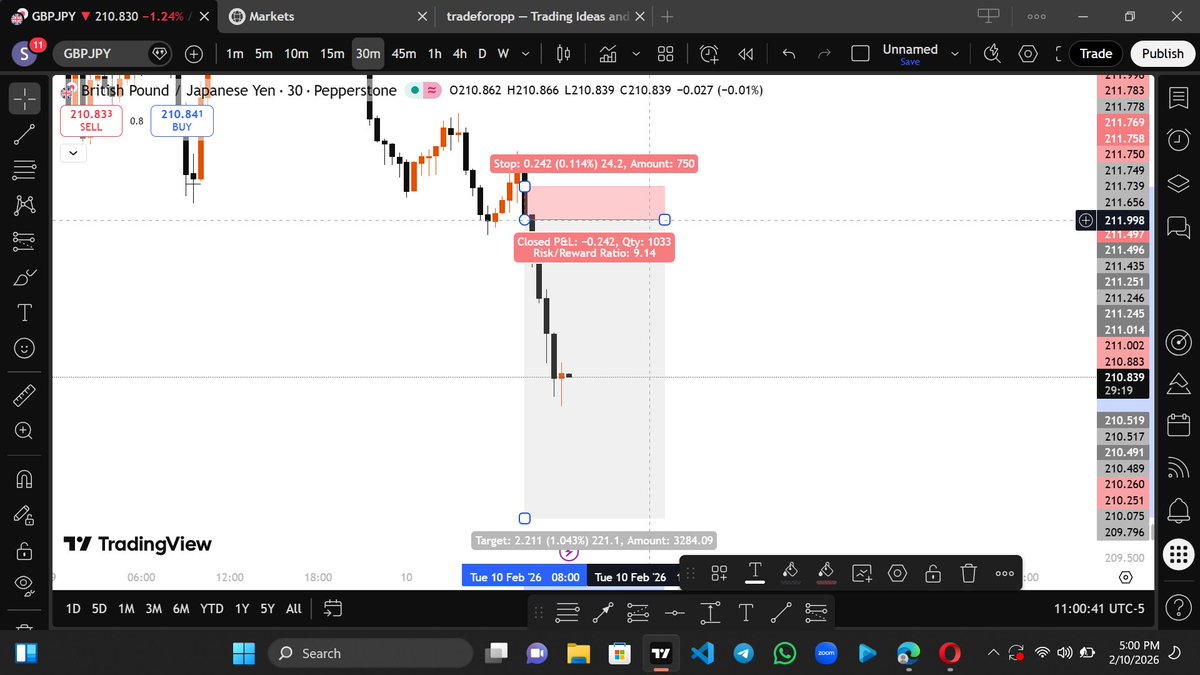This screenshot has height=675, width=1200.
Task: Open the Indicators dialog
Action: [x=608, y=54]
